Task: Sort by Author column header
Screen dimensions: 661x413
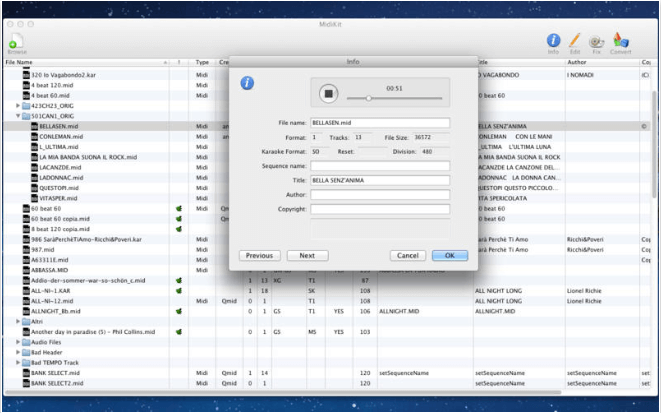Action: (x=602, y=62)
